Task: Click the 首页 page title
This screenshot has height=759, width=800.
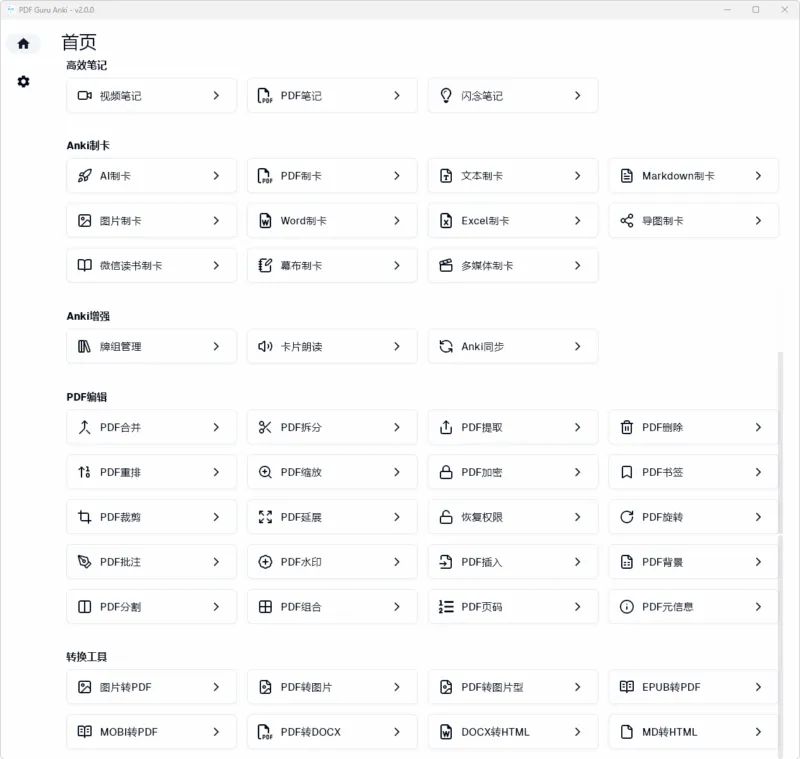Action: 79,42
